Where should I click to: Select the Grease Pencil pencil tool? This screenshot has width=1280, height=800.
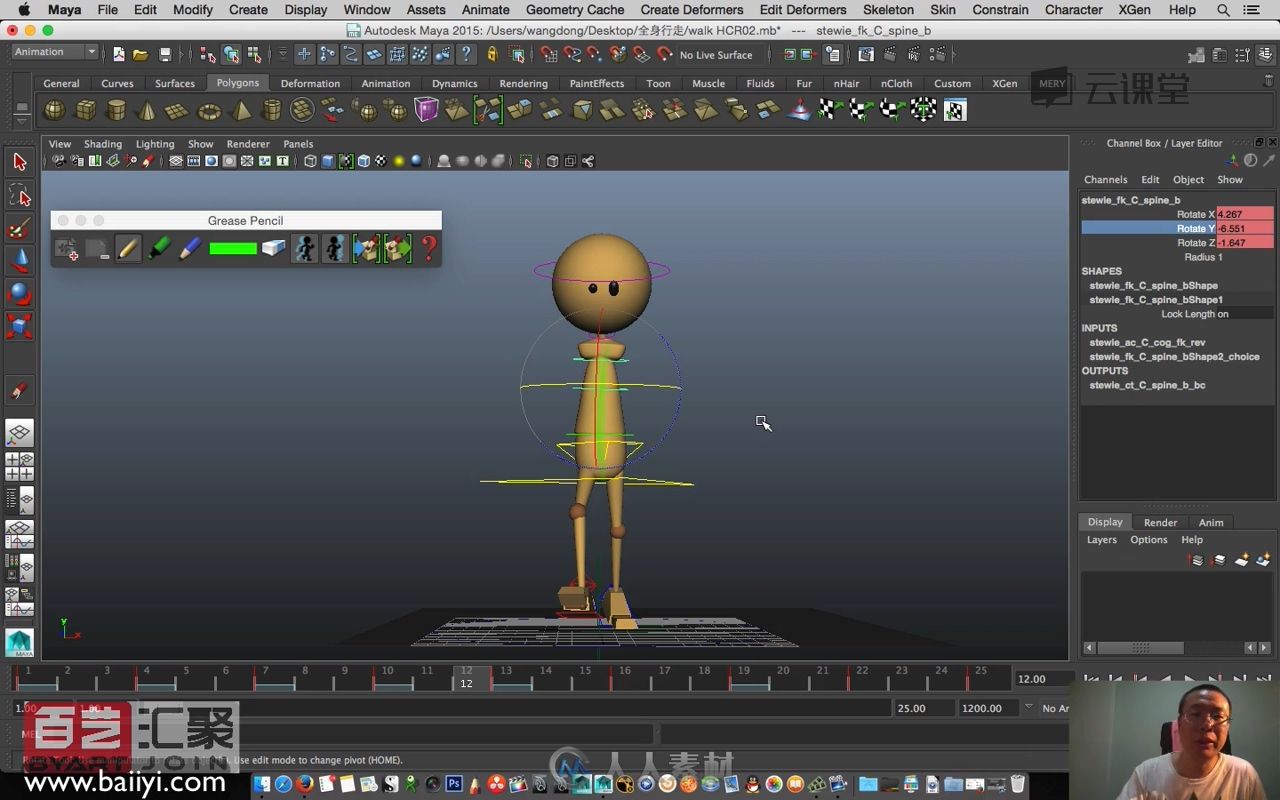pyautogui.click(x=128, y=249)
